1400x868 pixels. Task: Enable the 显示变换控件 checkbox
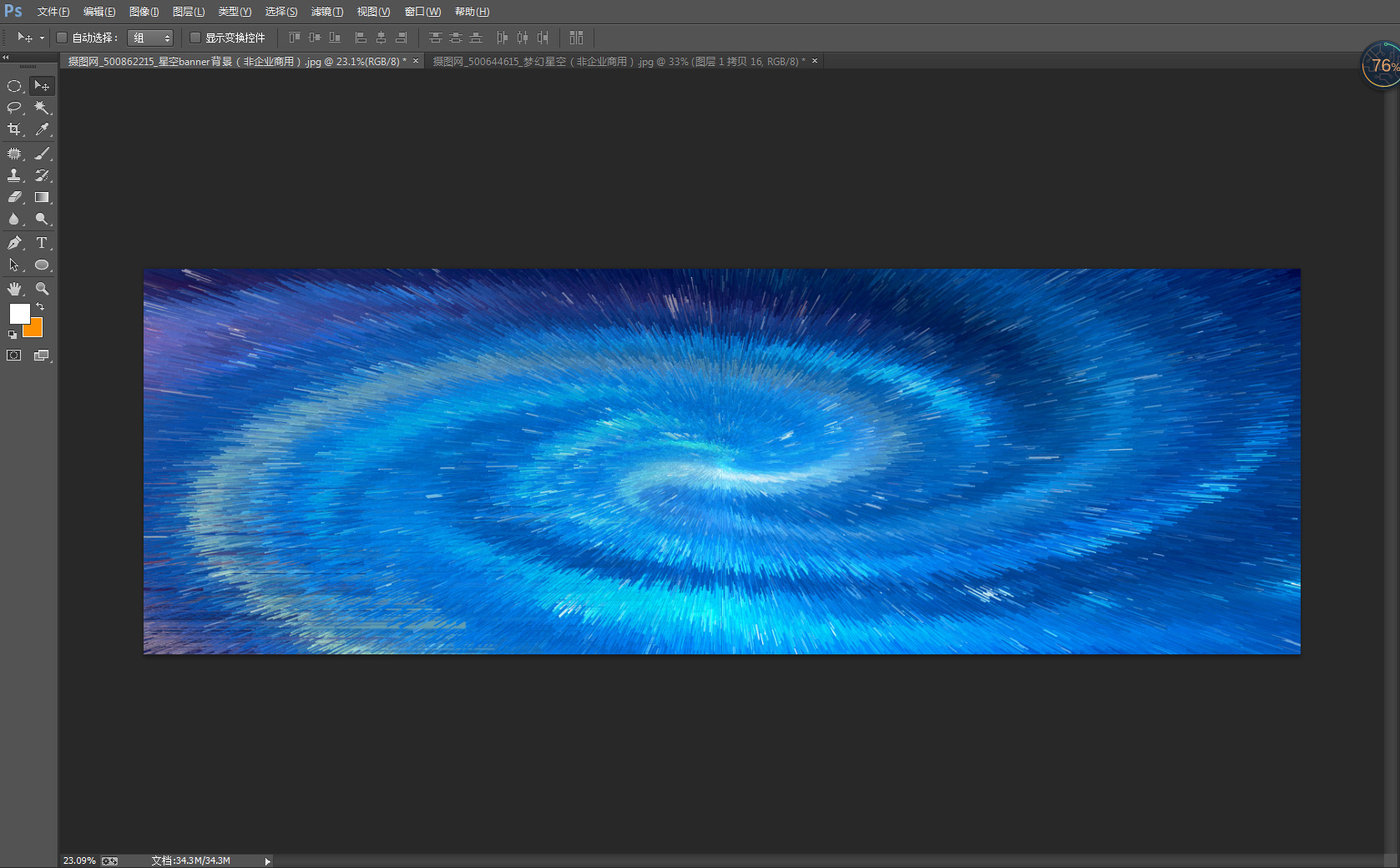[195, 38]
